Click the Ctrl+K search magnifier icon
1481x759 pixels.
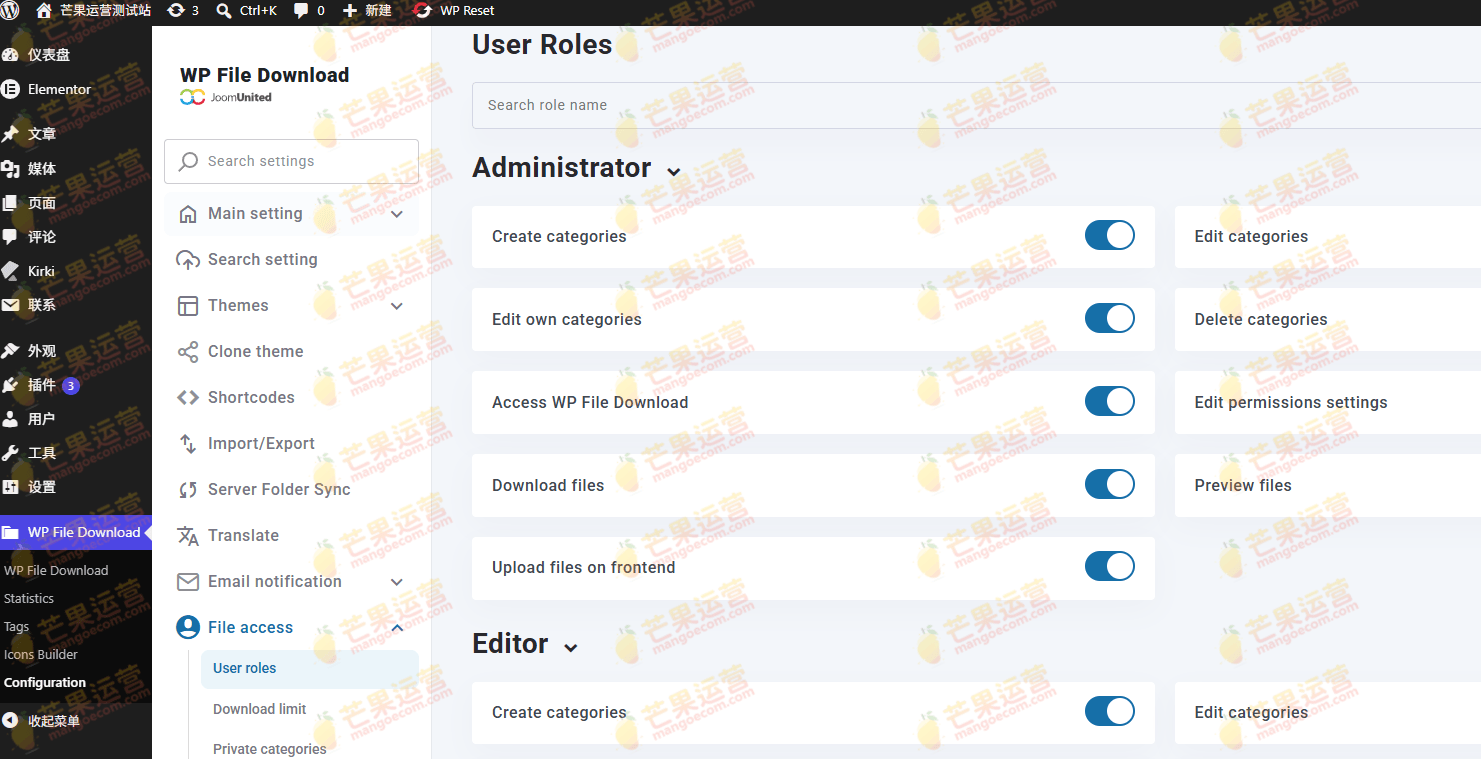click(224, 10)
